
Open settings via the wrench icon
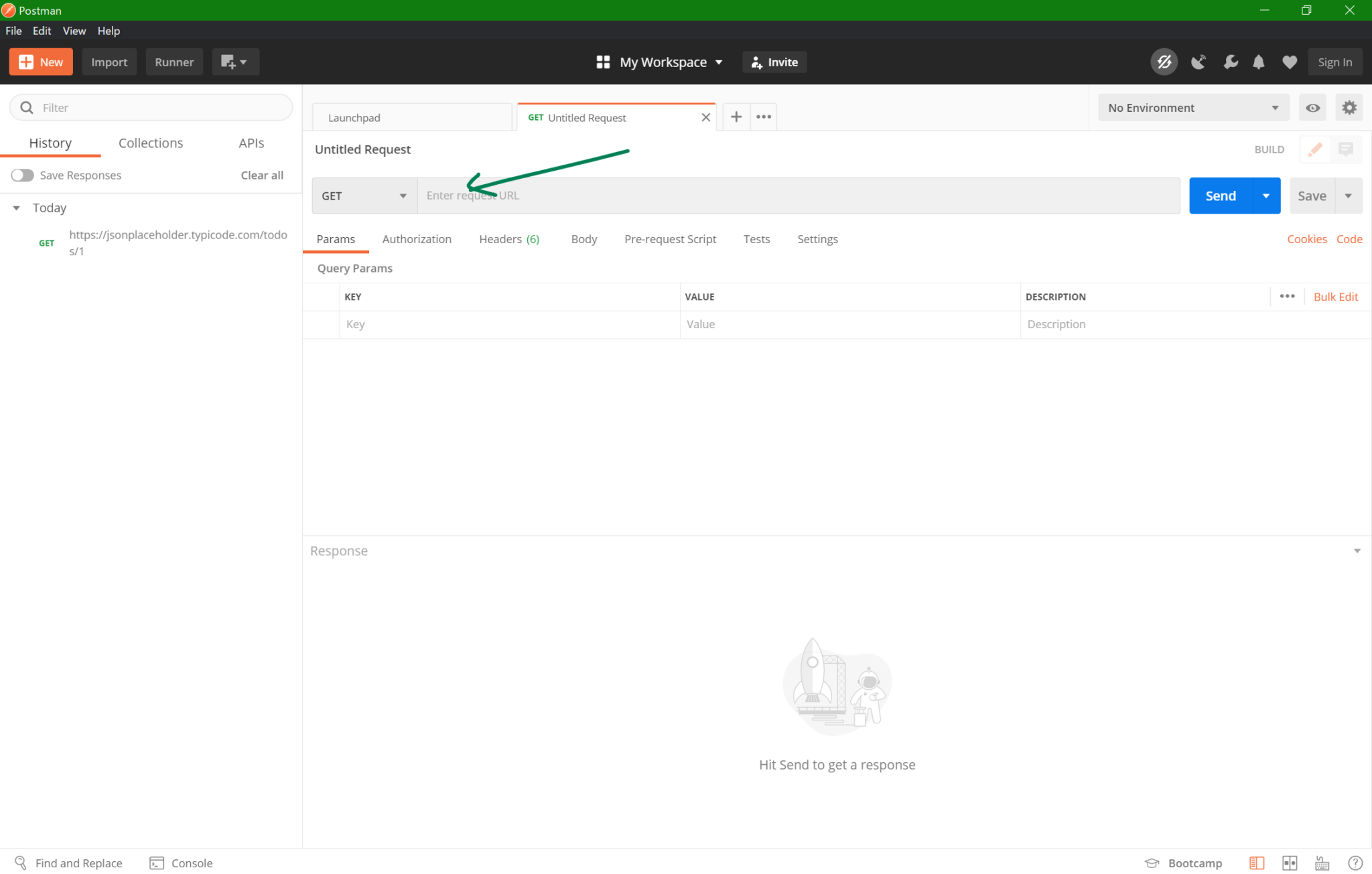point(1230,62)
